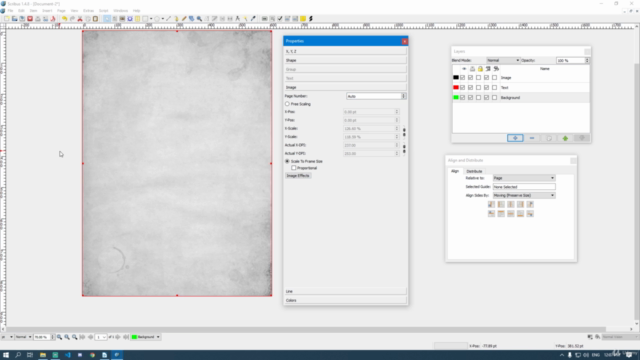Open the Insert menu

pyautogui.click(x=47, y=11)
